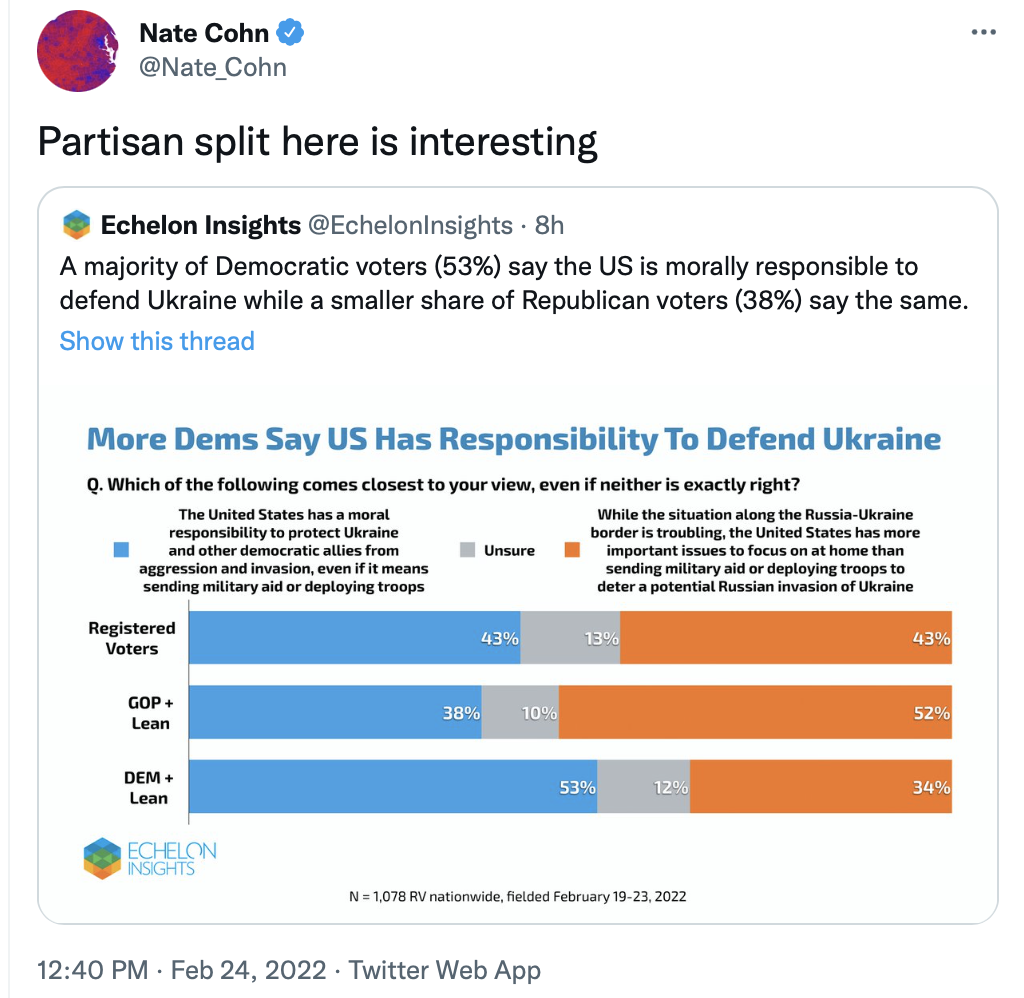This screenshot has height=998, width=1024.
Task: Click the blue legend color square
Action: tap(121, 550)
